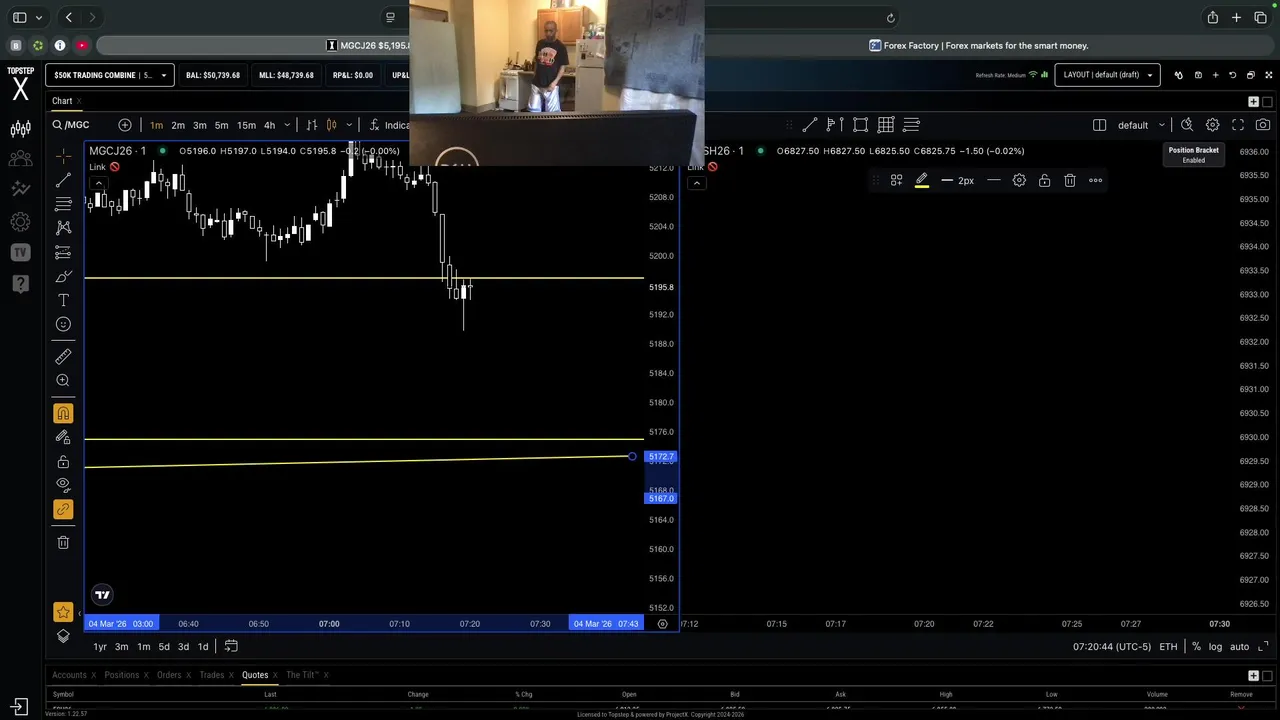Open the LAYOUT default (draft) dropdown

coord(1107,75)
